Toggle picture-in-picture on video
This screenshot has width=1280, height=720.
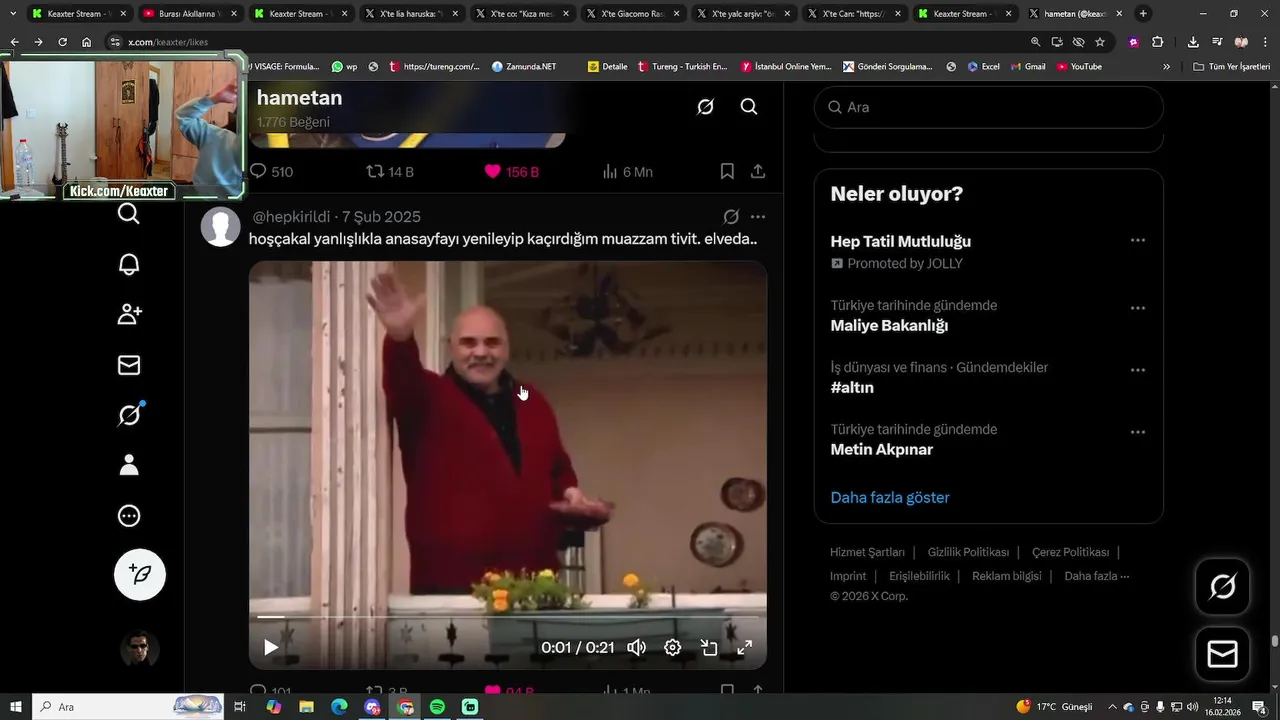(709, 647)
